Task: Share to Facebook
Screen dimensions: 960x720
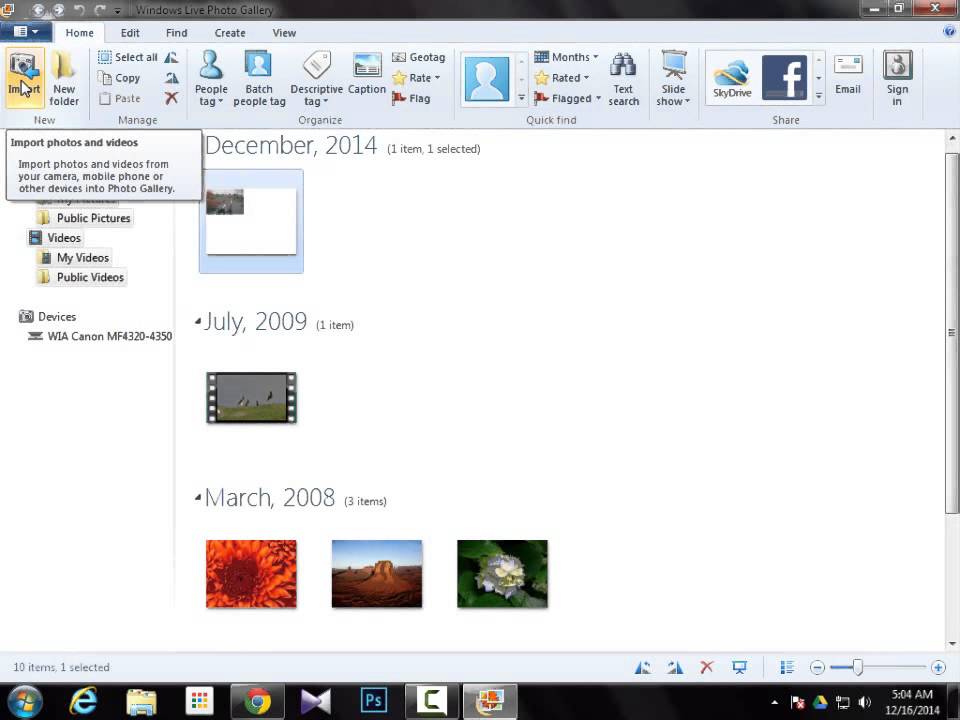Action: coord(784,78)
